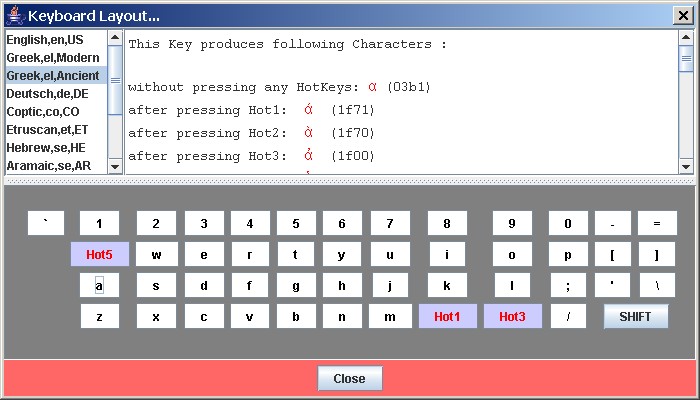Image resolution: width=700 pixels, height=400 pixels.
Task: Click the Java icon in title bar
Action: point(14,15)
